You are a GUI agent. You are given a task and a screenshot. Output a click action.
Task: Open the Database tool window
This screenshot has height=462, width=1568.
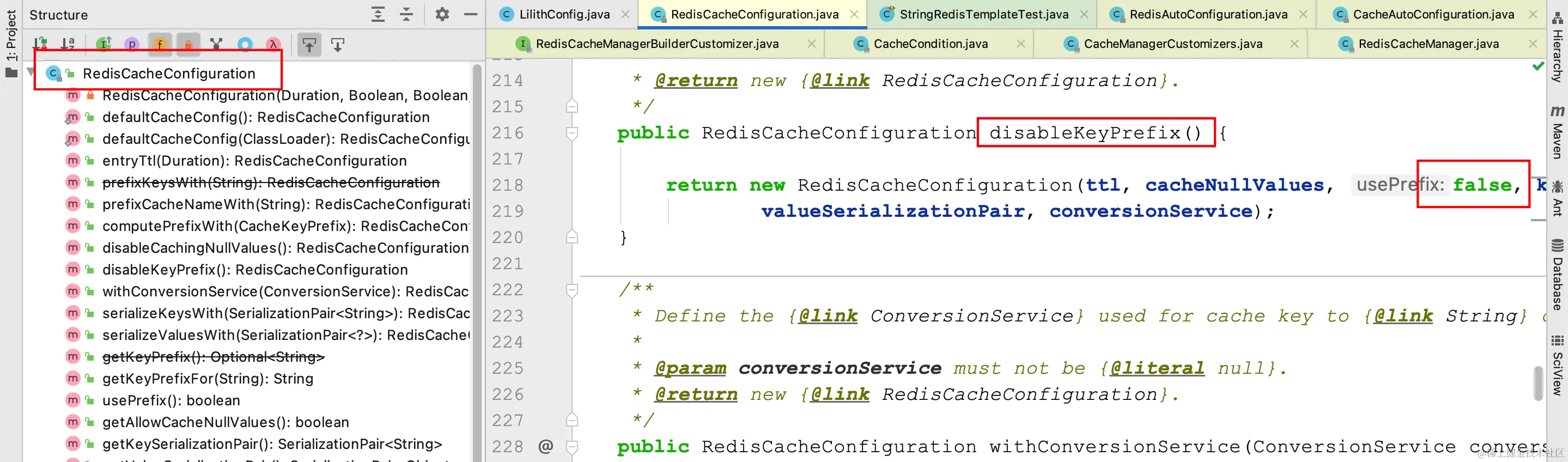pos(1558,275)
